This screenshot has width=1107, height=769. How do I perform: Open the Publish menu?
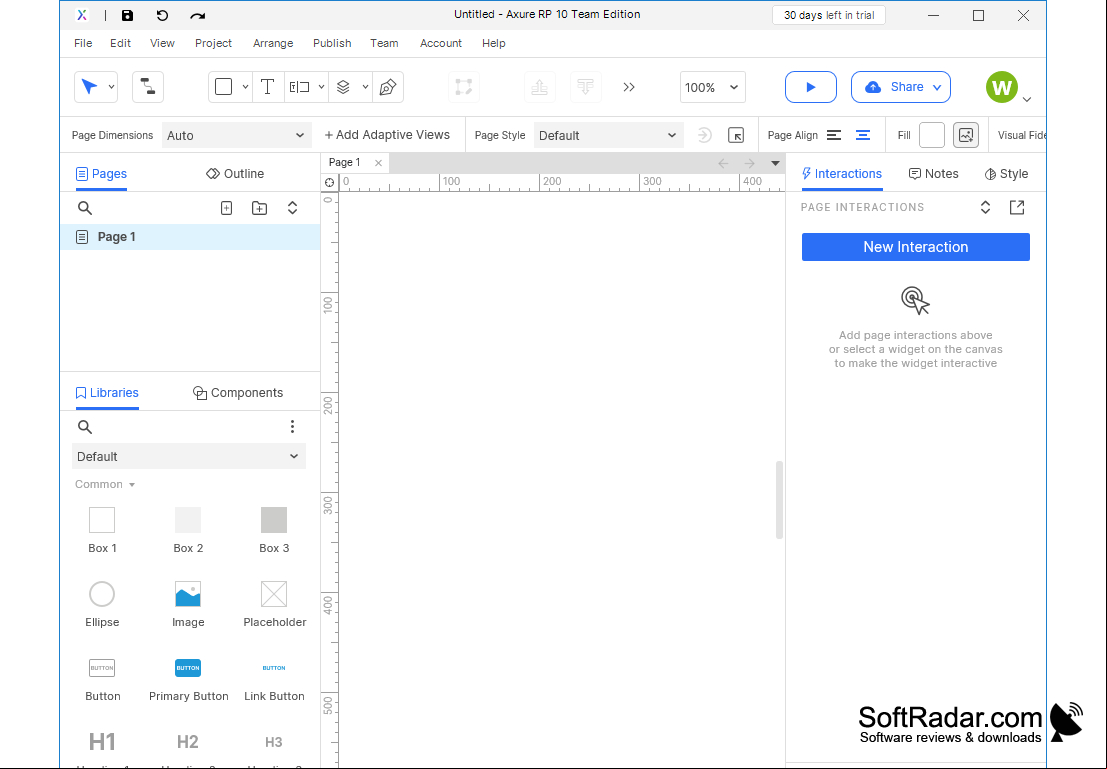click(x=332, y=43)
